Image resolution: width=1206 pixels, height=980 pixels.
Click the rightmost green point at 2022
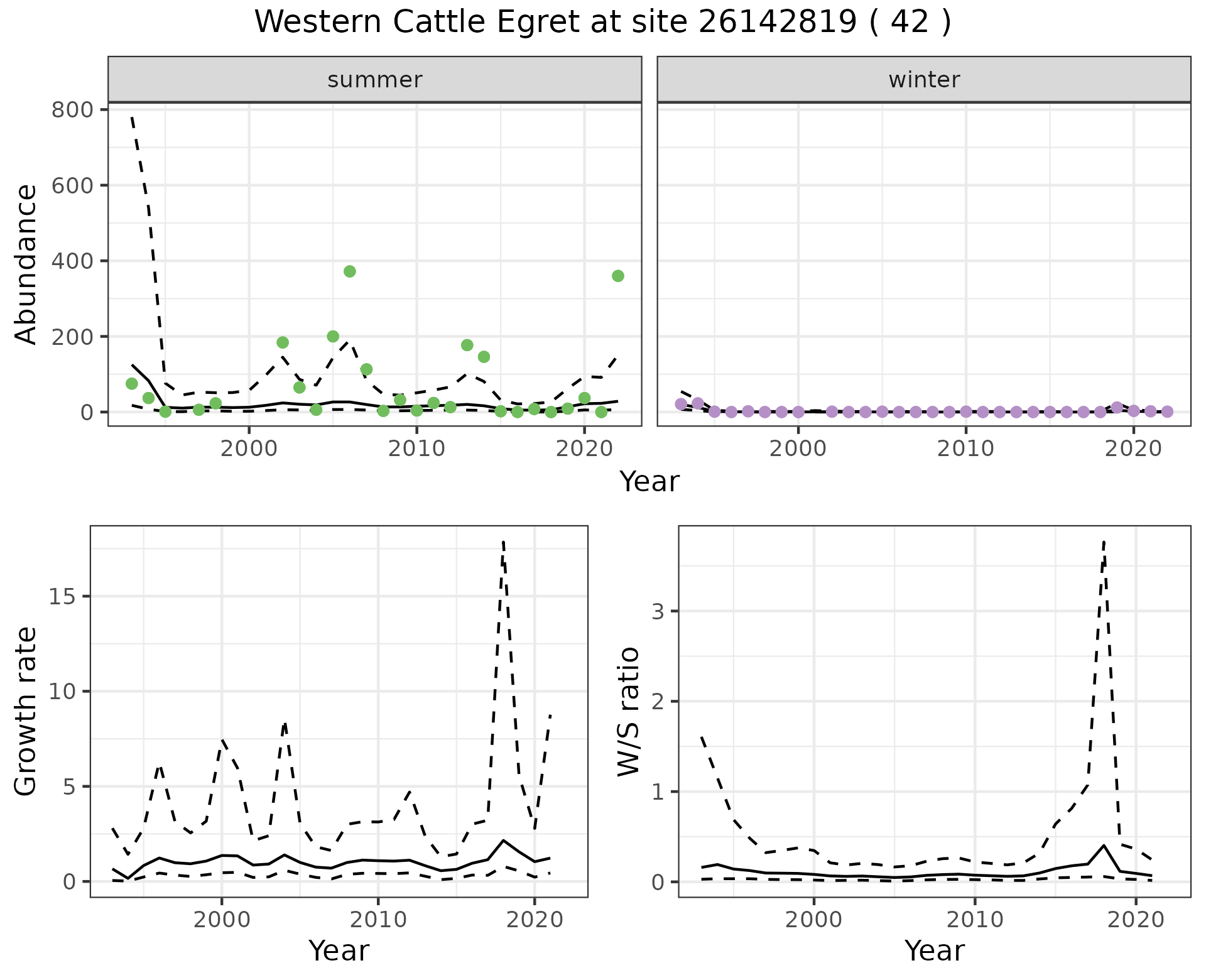(617, 276)
